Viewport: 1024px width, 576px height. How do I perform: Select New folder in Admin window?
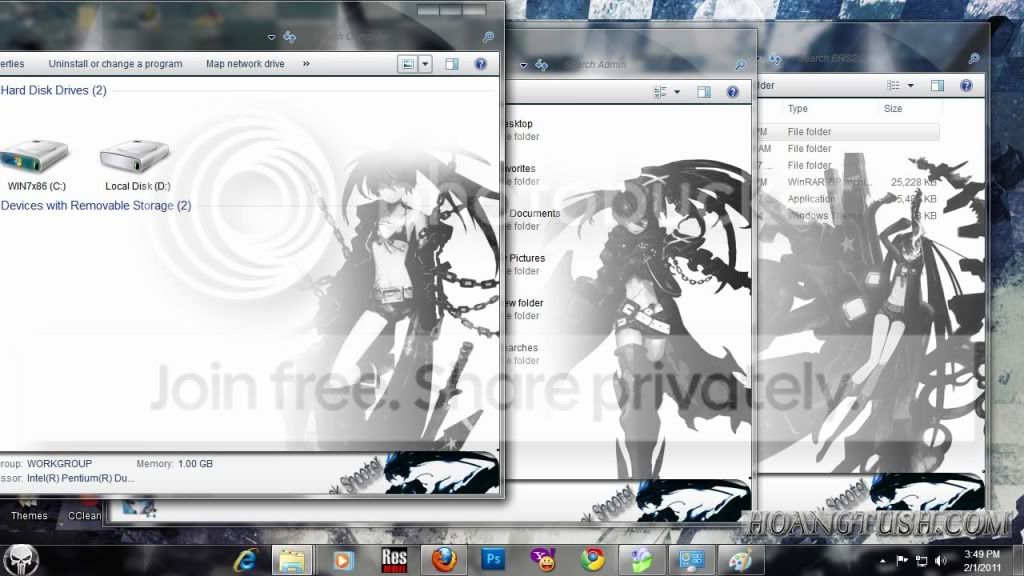[524, 310]
